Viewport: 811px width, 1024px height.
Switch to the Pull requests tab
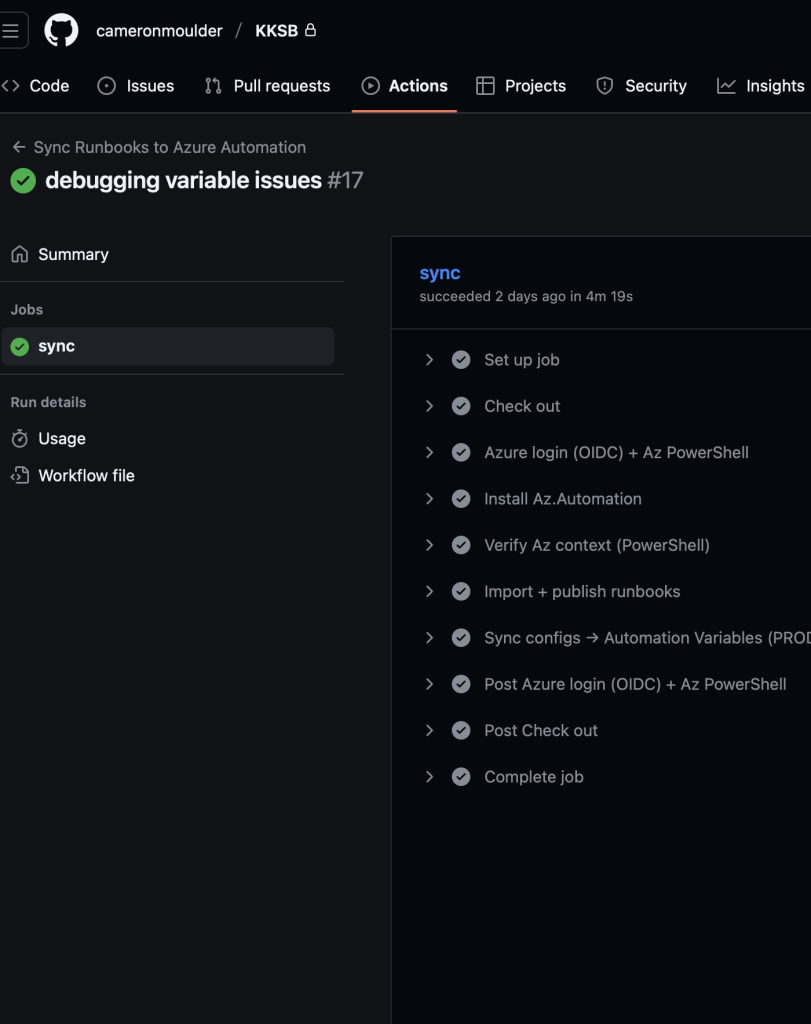[267, 86]
